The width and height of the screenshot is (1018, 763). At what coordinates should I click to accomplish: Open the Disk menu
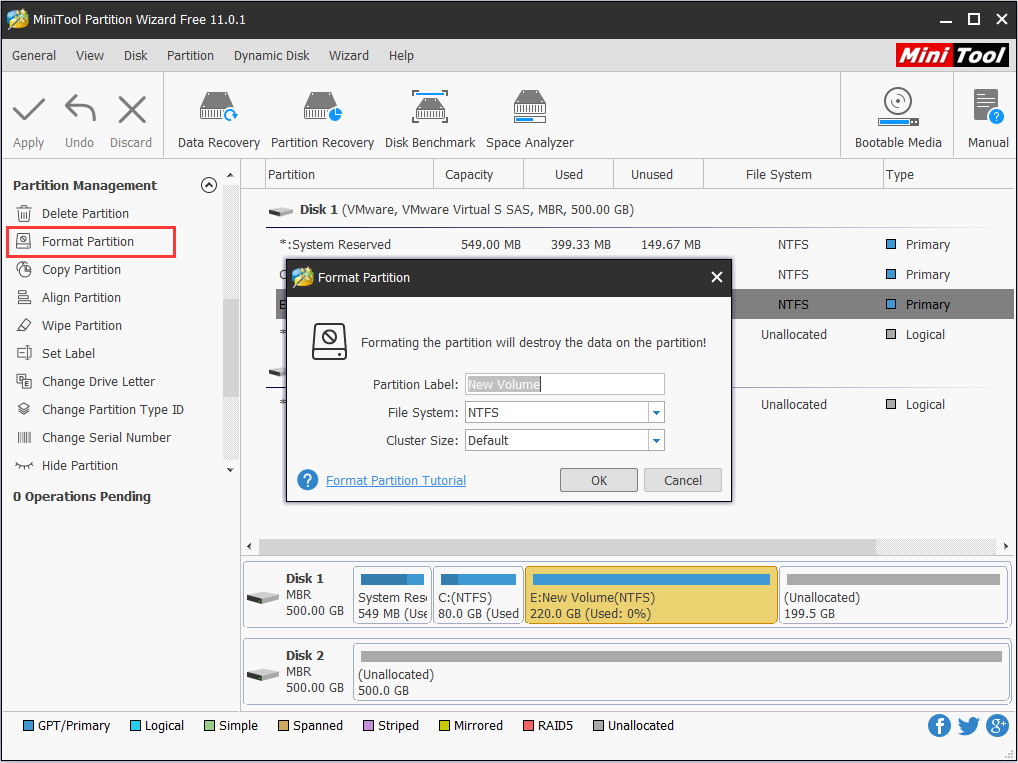point(136,56)
